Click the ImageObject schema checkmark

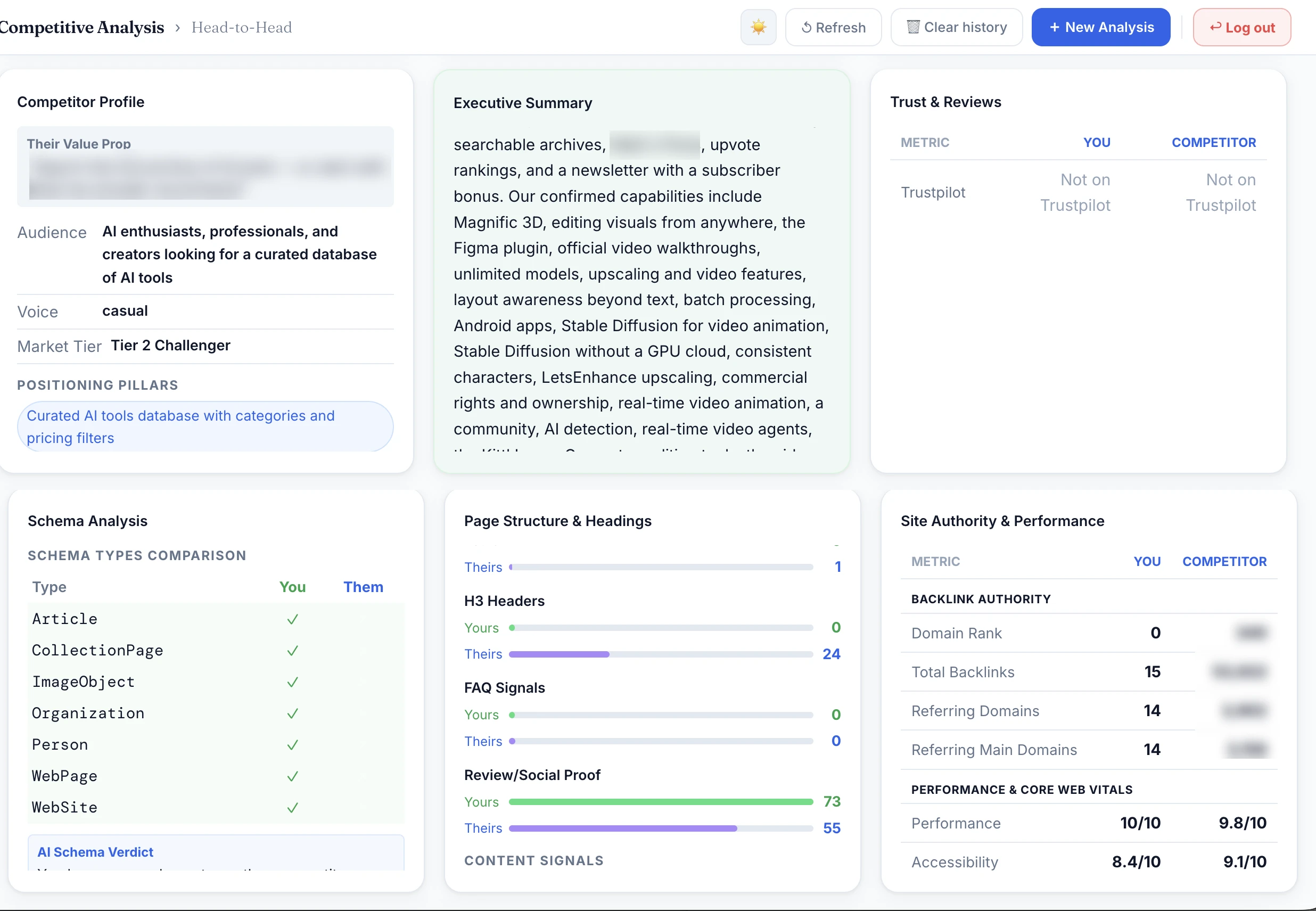(x=292, y=682)
